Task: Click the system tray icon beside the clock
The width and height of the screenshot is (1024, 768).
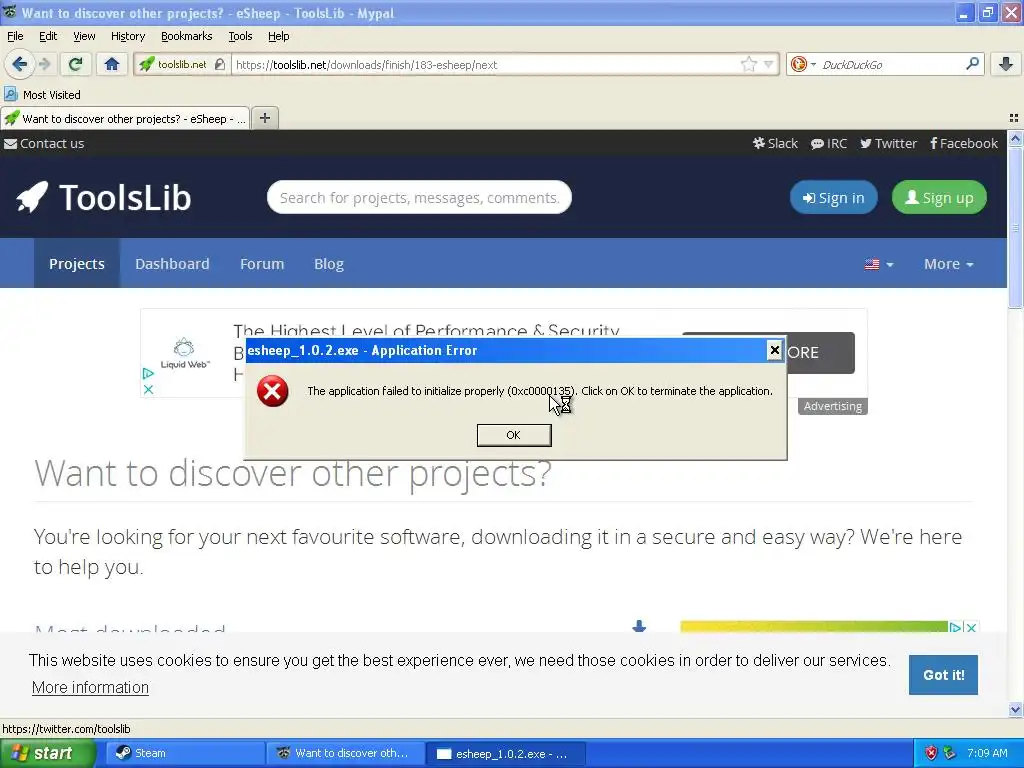Action: [950, 753]
